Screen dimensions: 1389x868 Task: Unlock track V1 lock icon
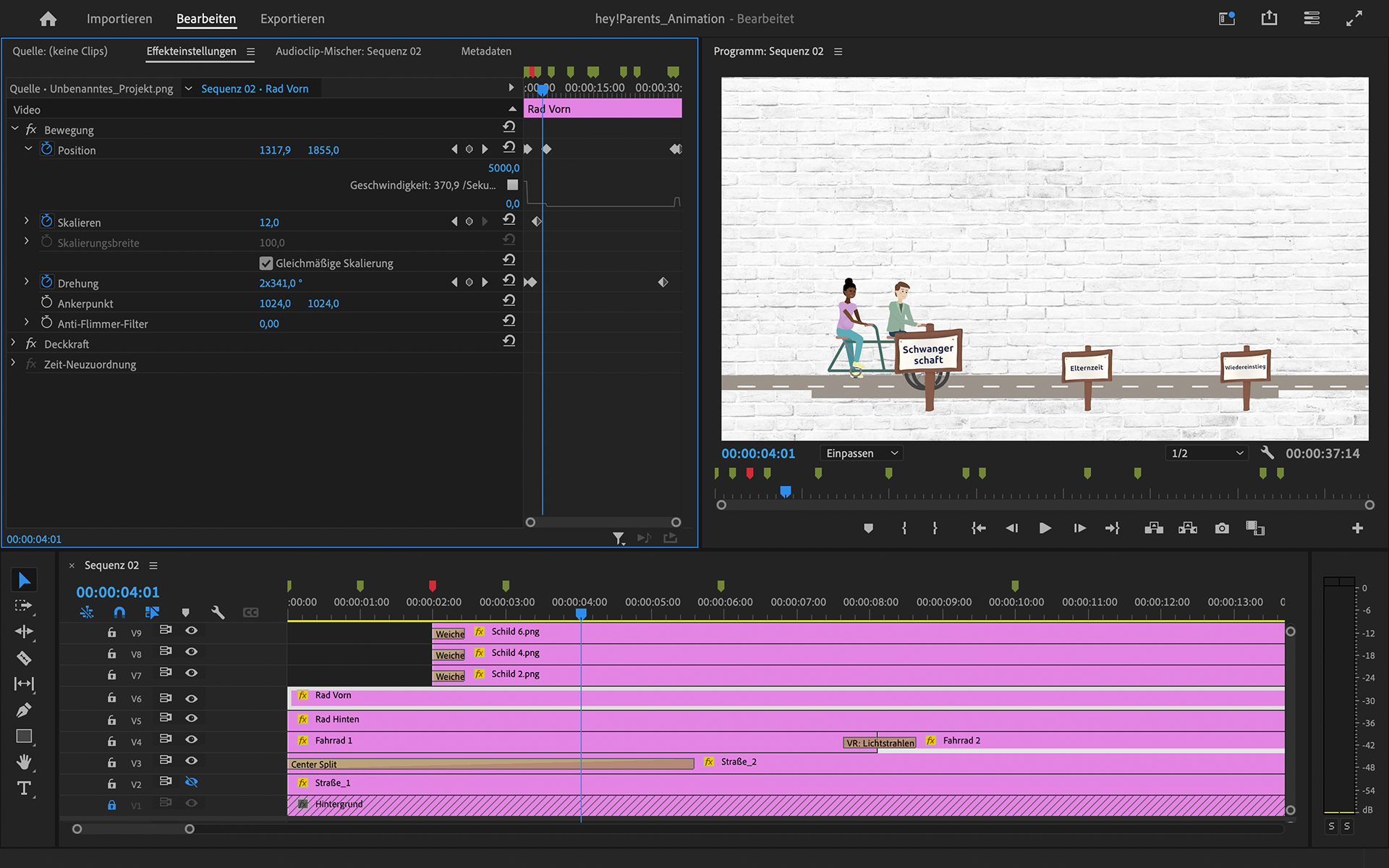coord(111,804)
